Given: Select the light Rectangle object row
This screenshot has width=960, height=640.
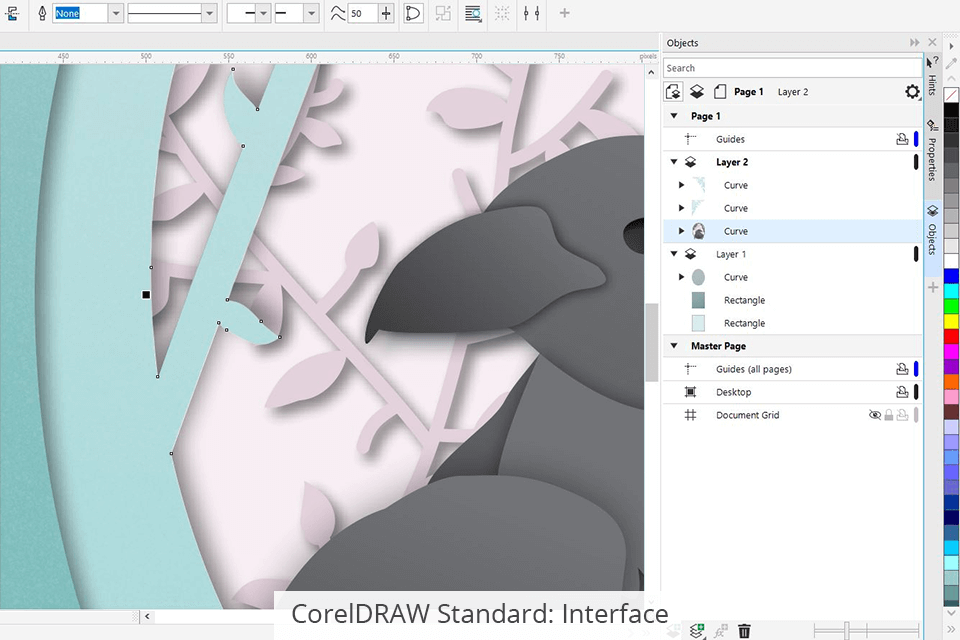Looking at the screenshot, I should pyautogui.click(x=793, y=323).
